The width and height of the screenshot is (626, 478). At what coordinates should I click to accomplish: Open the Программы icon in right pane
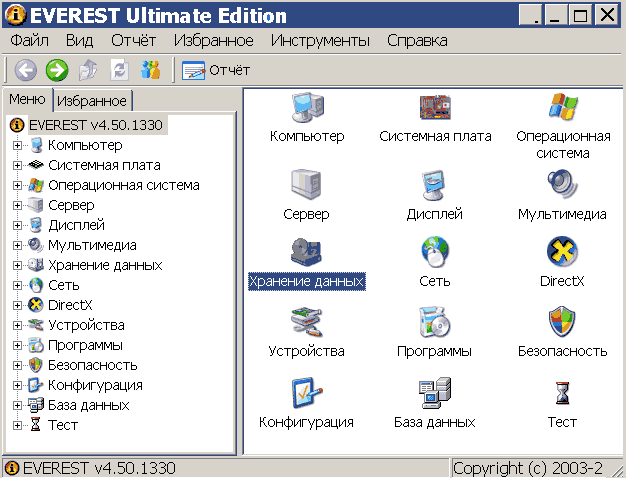pos(435,322)
